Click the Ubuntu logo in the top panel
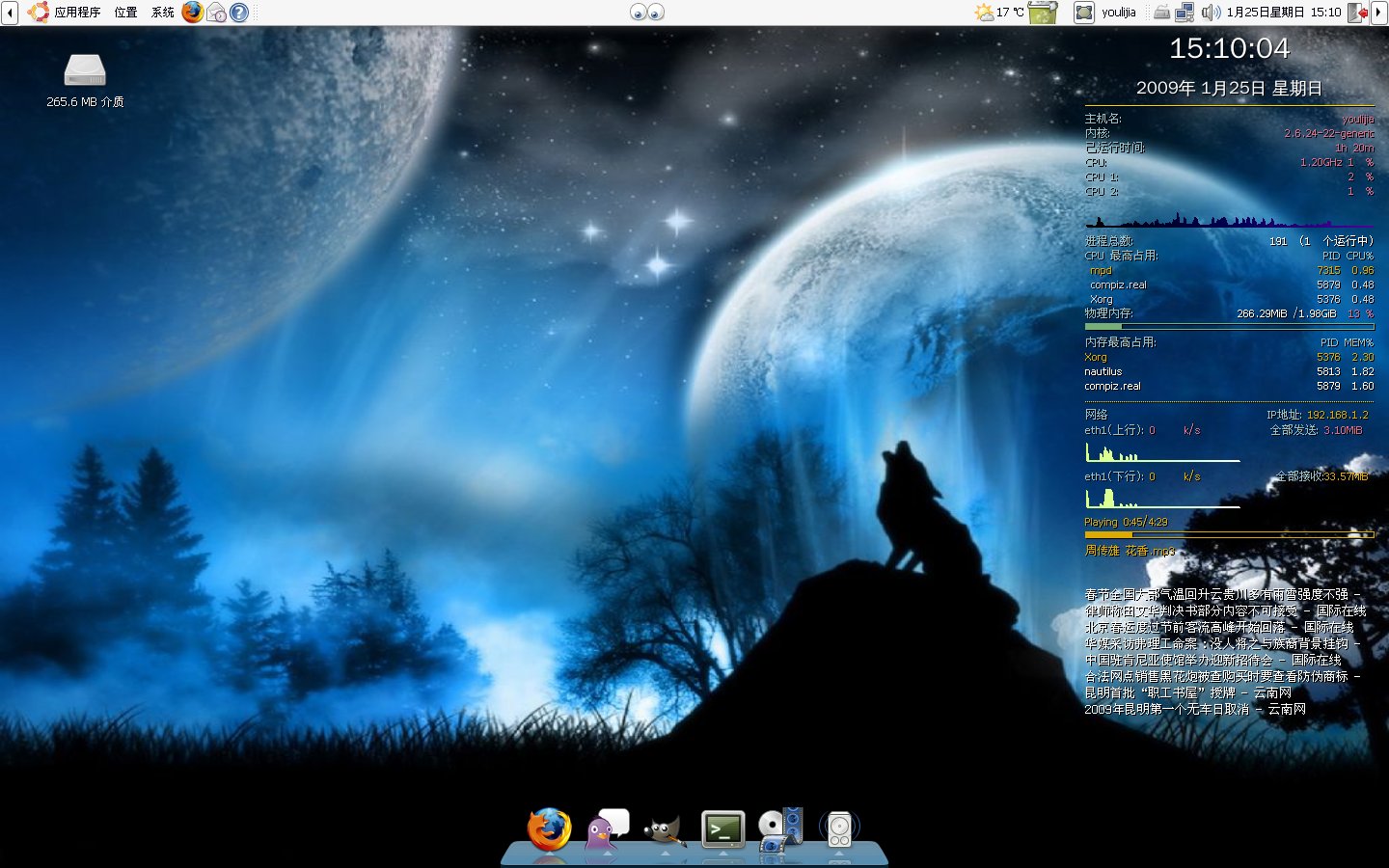Viewport: 1389px width, 868px height. tap(39, 13)
